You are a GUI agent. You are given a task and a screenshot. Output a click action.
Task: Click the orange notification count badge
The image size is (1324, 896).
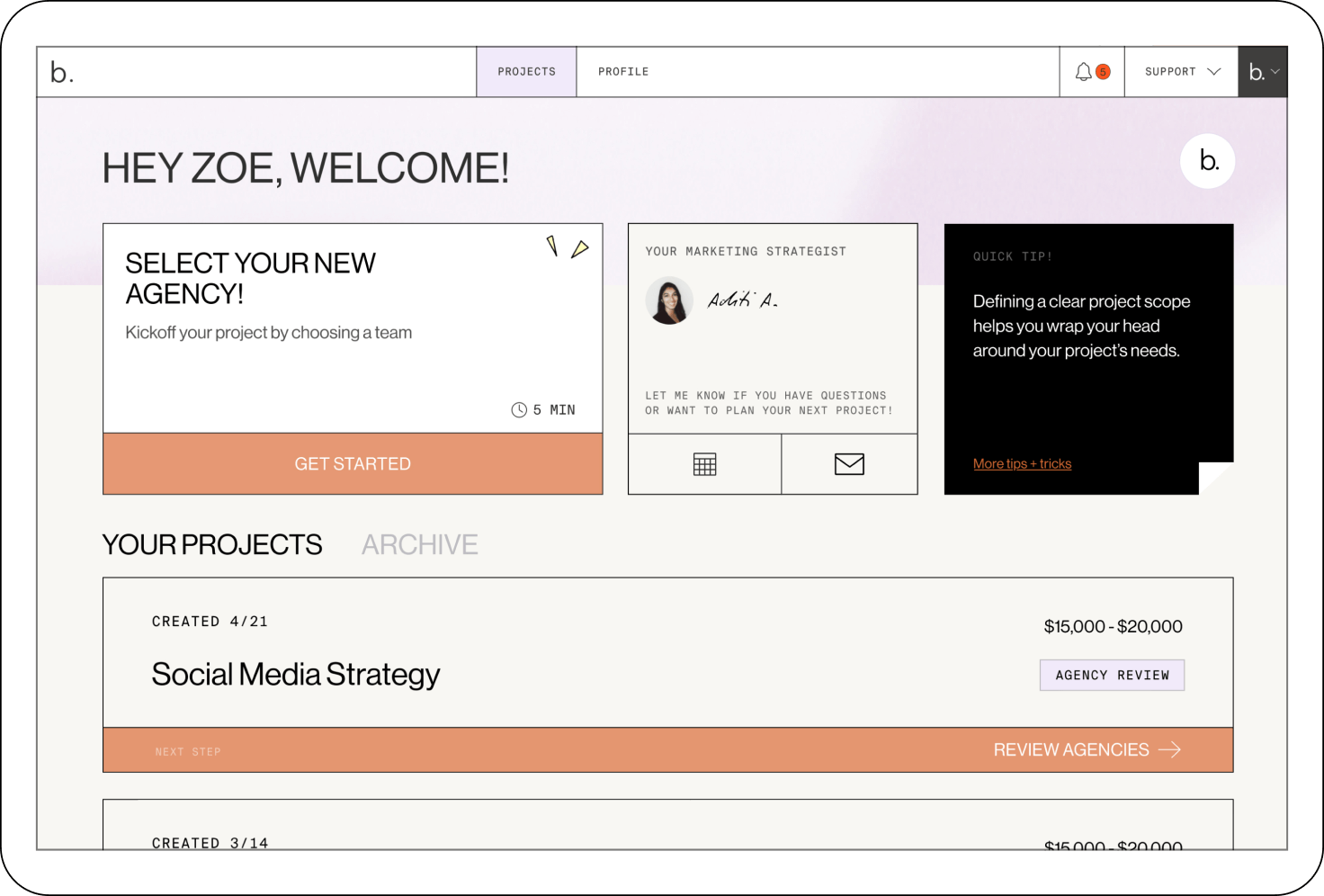(1103, 72)
